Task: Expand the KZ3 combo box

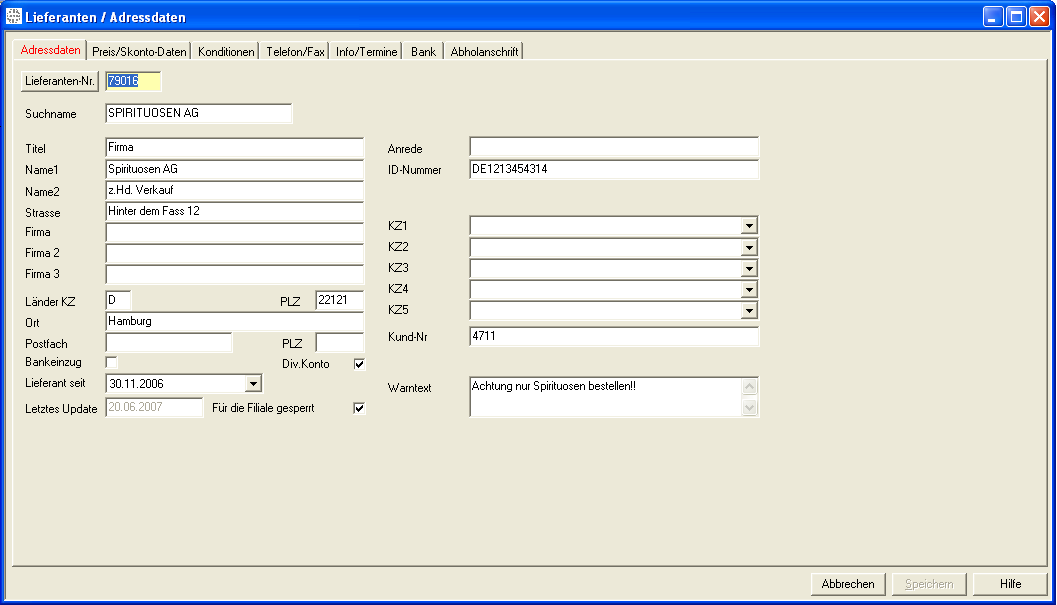Action: (749, 268)
